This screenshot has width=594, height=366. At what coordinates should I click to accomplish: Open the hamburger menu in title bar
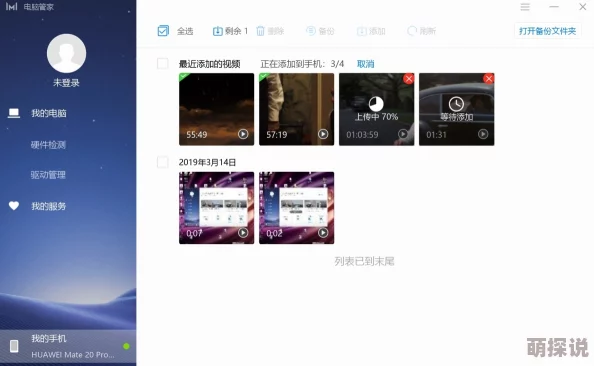(x=525, y=7)
